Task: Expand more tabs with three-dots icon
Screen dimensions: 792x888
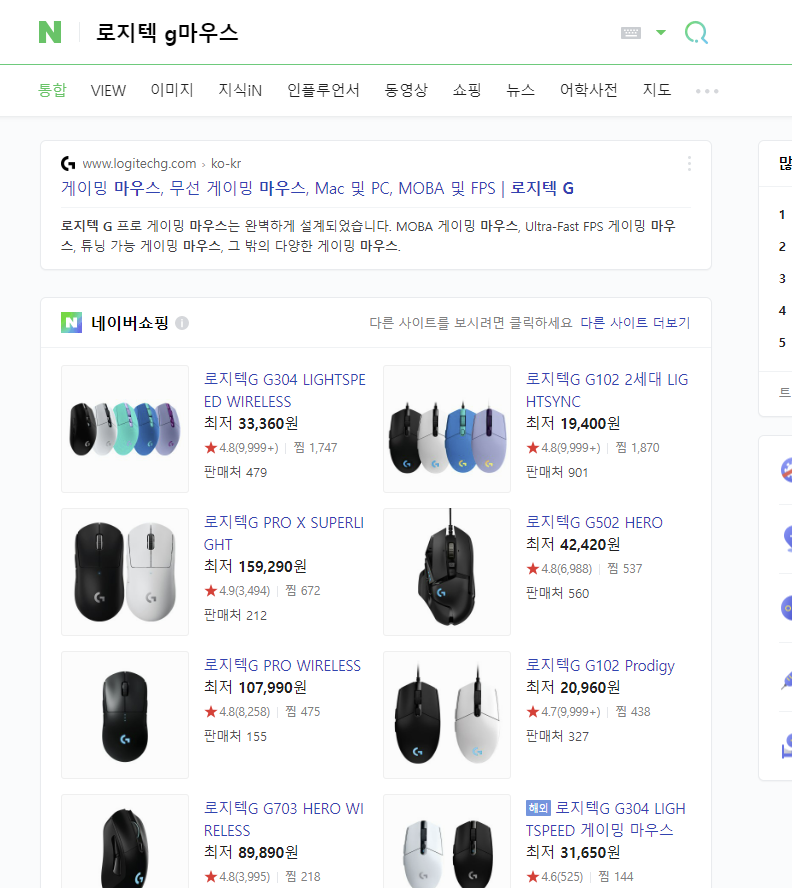Action: tap(707, 91)
